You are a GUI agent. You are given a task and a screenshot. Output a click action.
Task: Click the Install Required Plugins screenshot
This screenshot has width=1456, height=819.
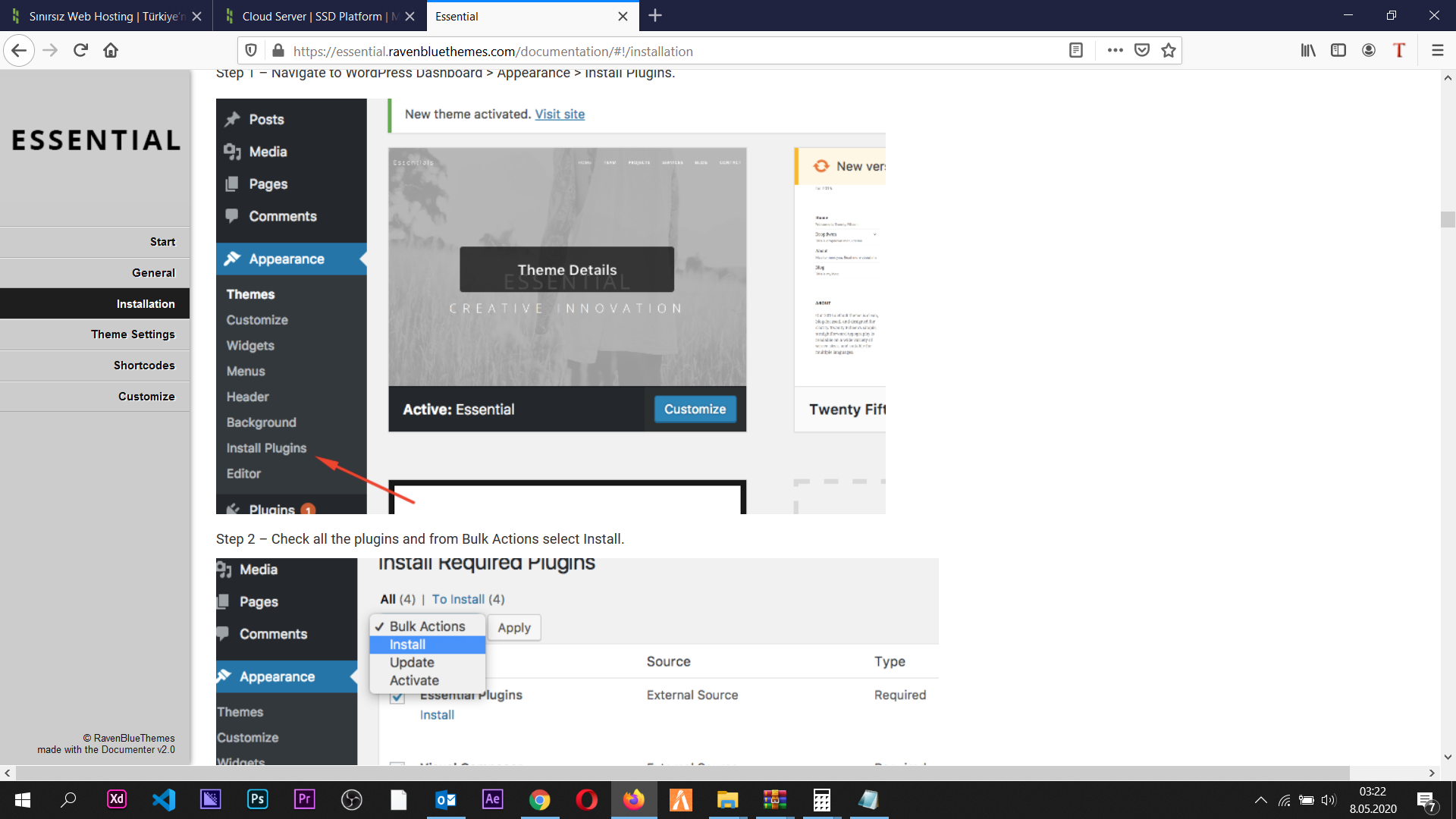[577, 661]
